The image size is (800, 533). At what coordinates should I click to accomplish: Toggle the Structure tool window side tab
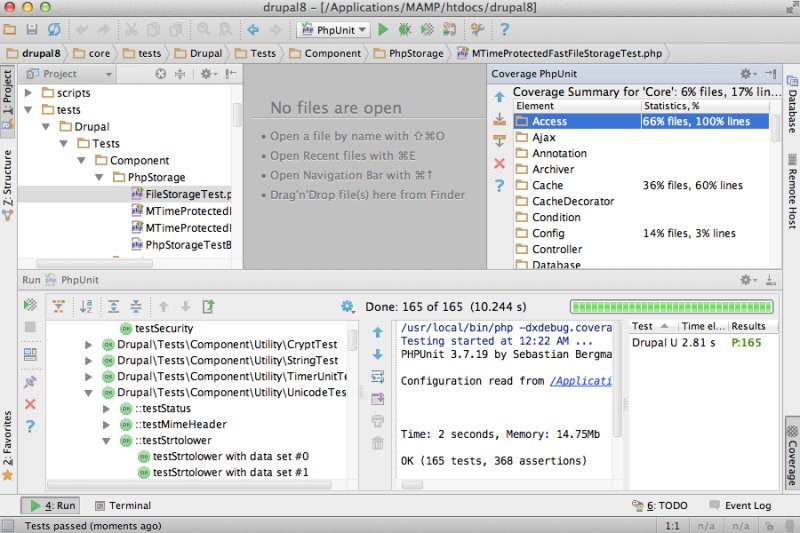point(8,185)
